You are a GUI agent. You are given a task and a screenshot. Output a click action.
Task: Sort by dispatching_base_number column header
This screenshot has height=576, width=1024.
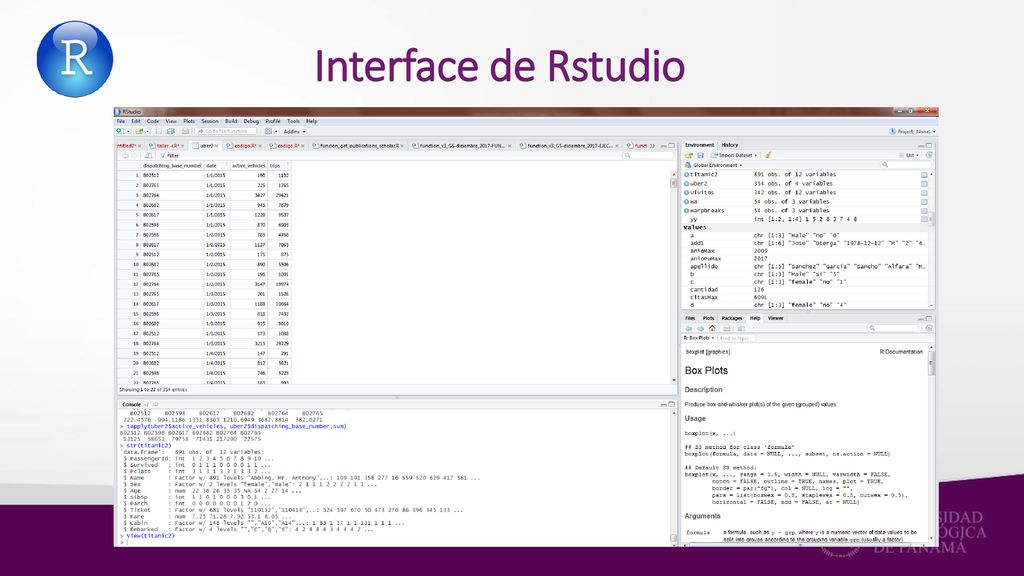point(172,166)
